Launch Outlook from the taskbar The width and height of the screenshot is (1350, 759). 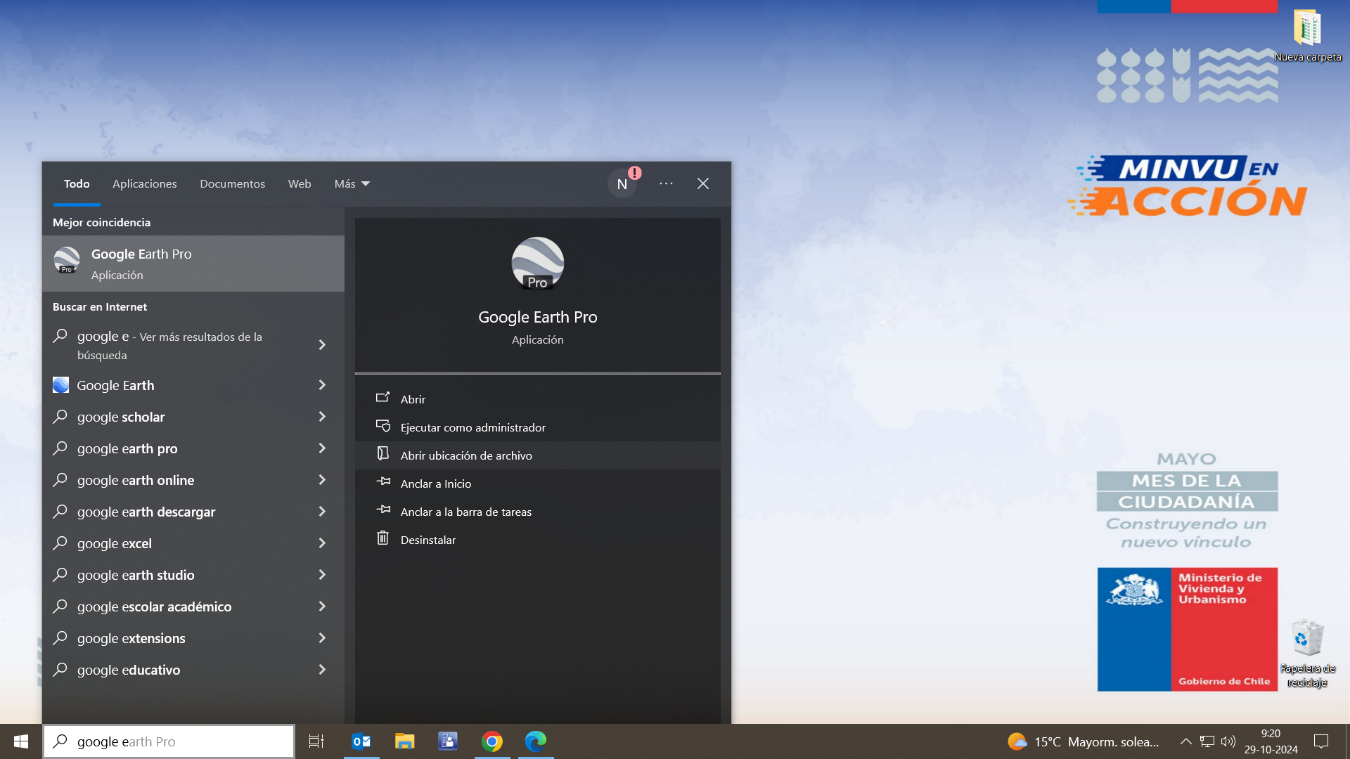pos(361,741)
